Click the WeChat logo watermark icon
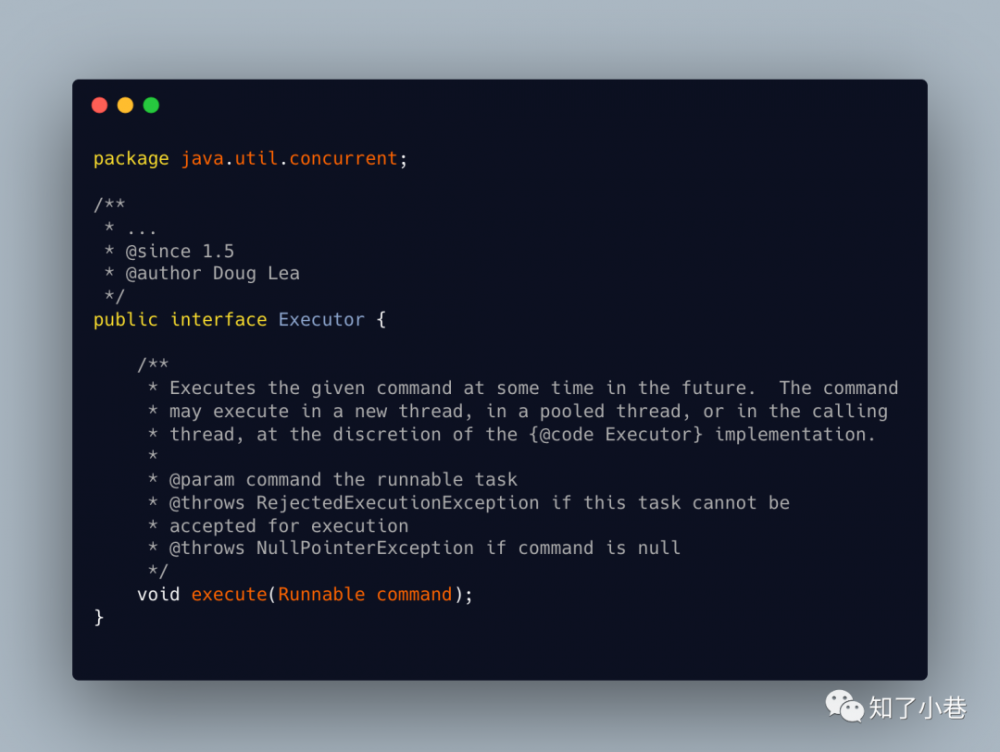1000x752 pixels. (x=844, y=706)
